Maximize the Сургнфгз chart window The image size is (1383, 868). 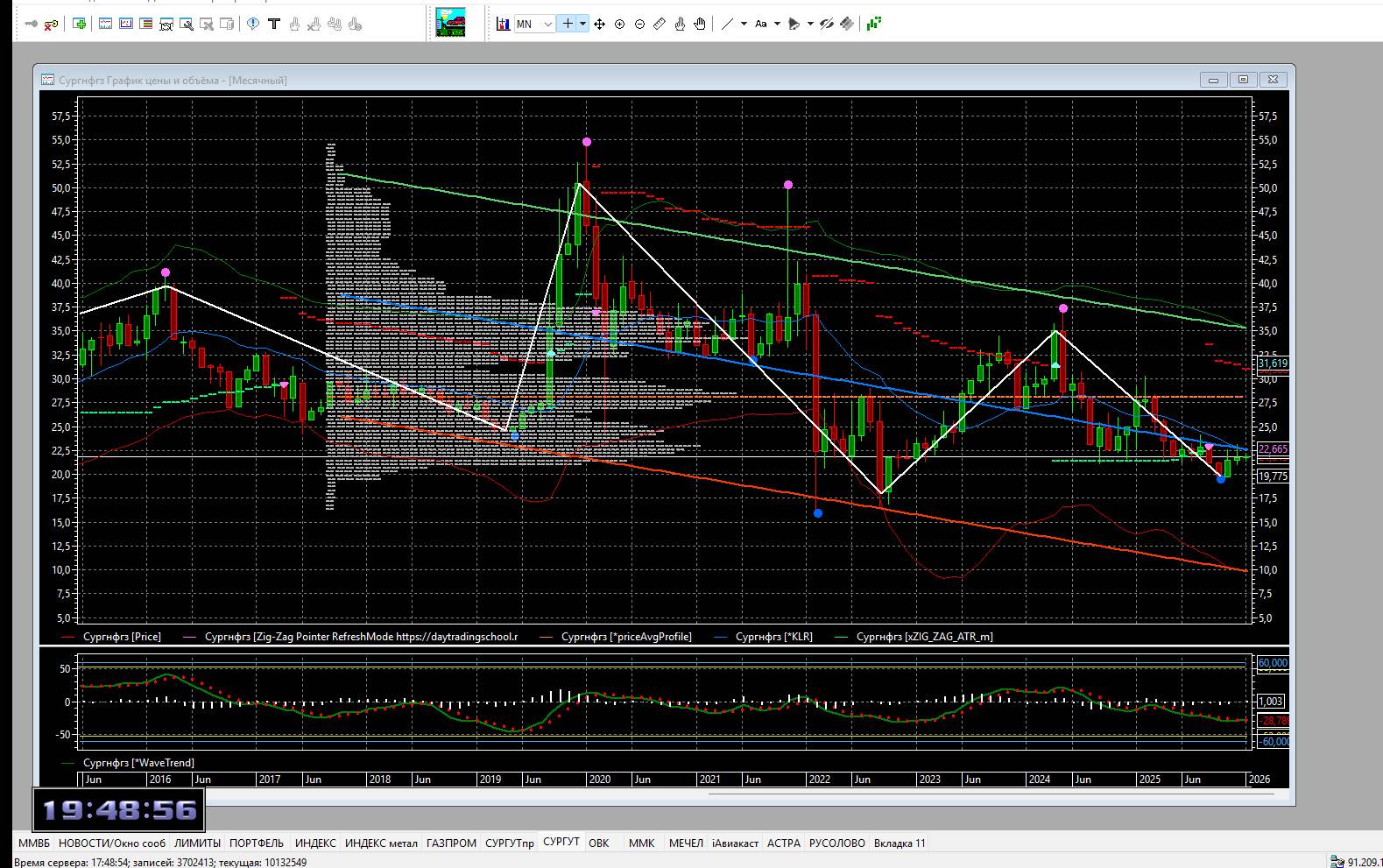pyautogui.click(x=1243, y=80)
